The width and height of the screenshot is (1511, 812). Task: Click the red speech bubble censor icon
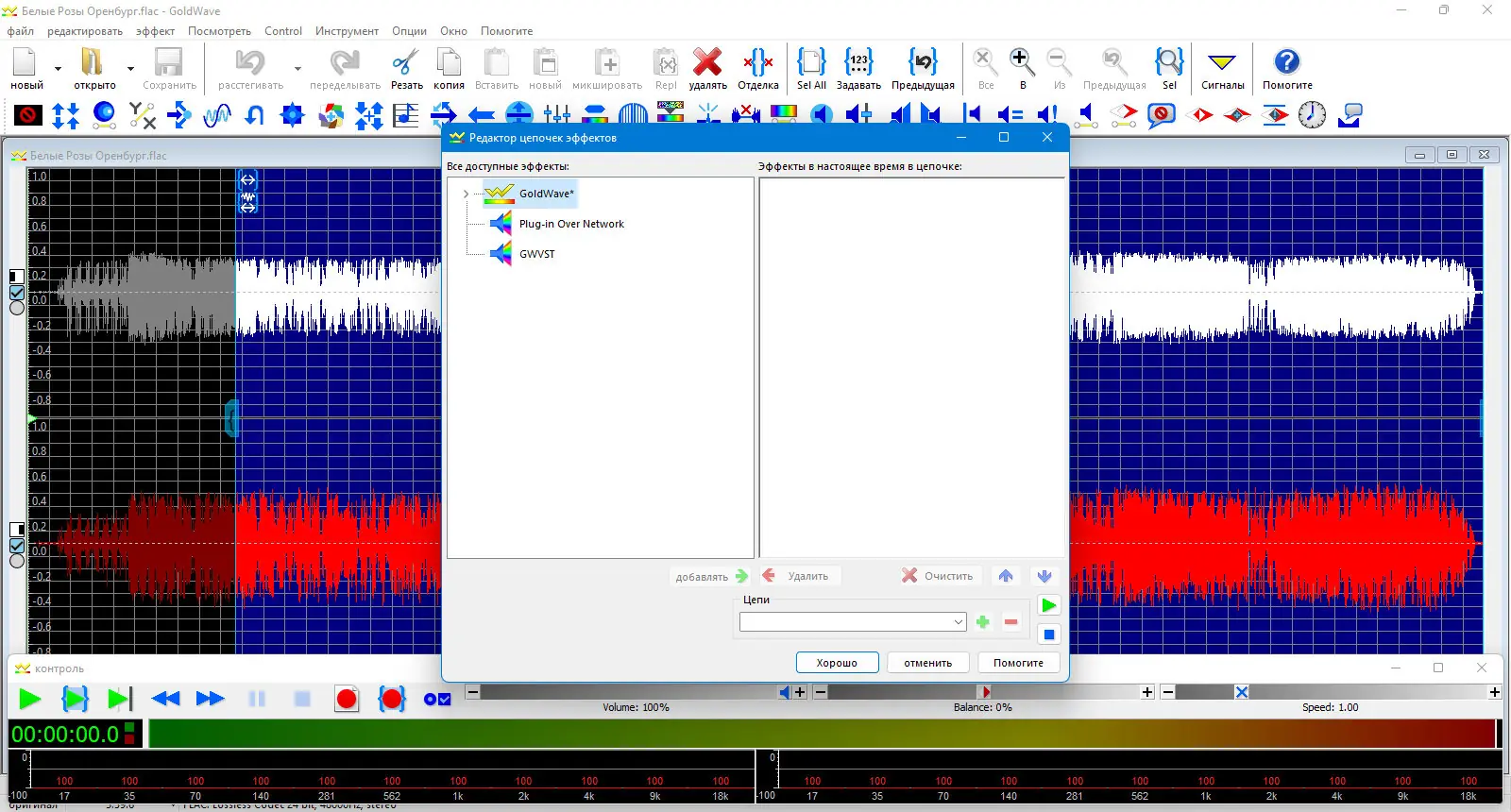1161,115
